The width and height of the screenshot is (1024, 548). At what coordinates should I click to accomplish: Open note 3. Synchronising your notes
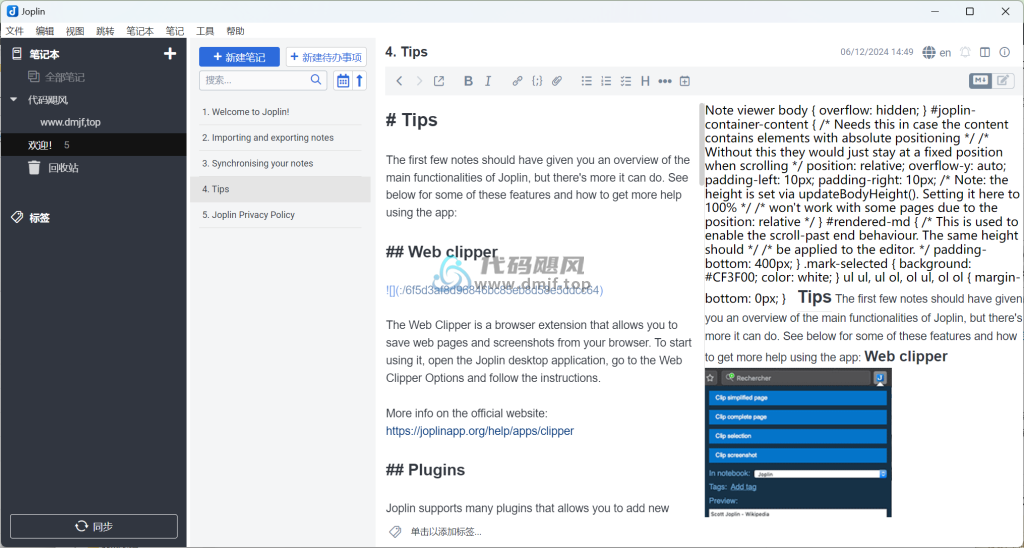click(280, 163)
